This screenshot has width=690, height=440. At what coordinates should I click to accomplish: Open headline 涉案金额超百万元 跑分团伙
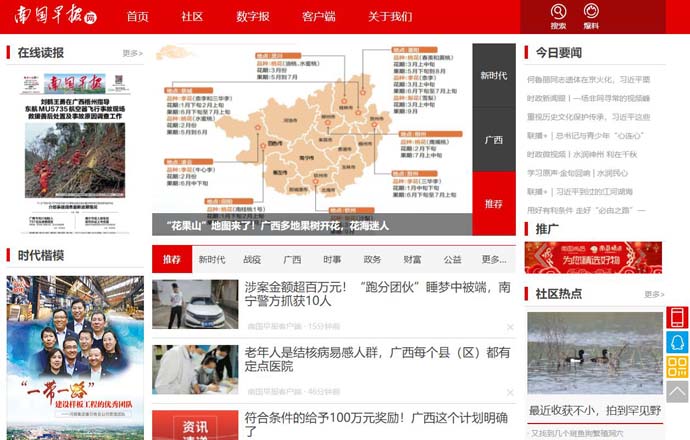click(x=378, y=294)
